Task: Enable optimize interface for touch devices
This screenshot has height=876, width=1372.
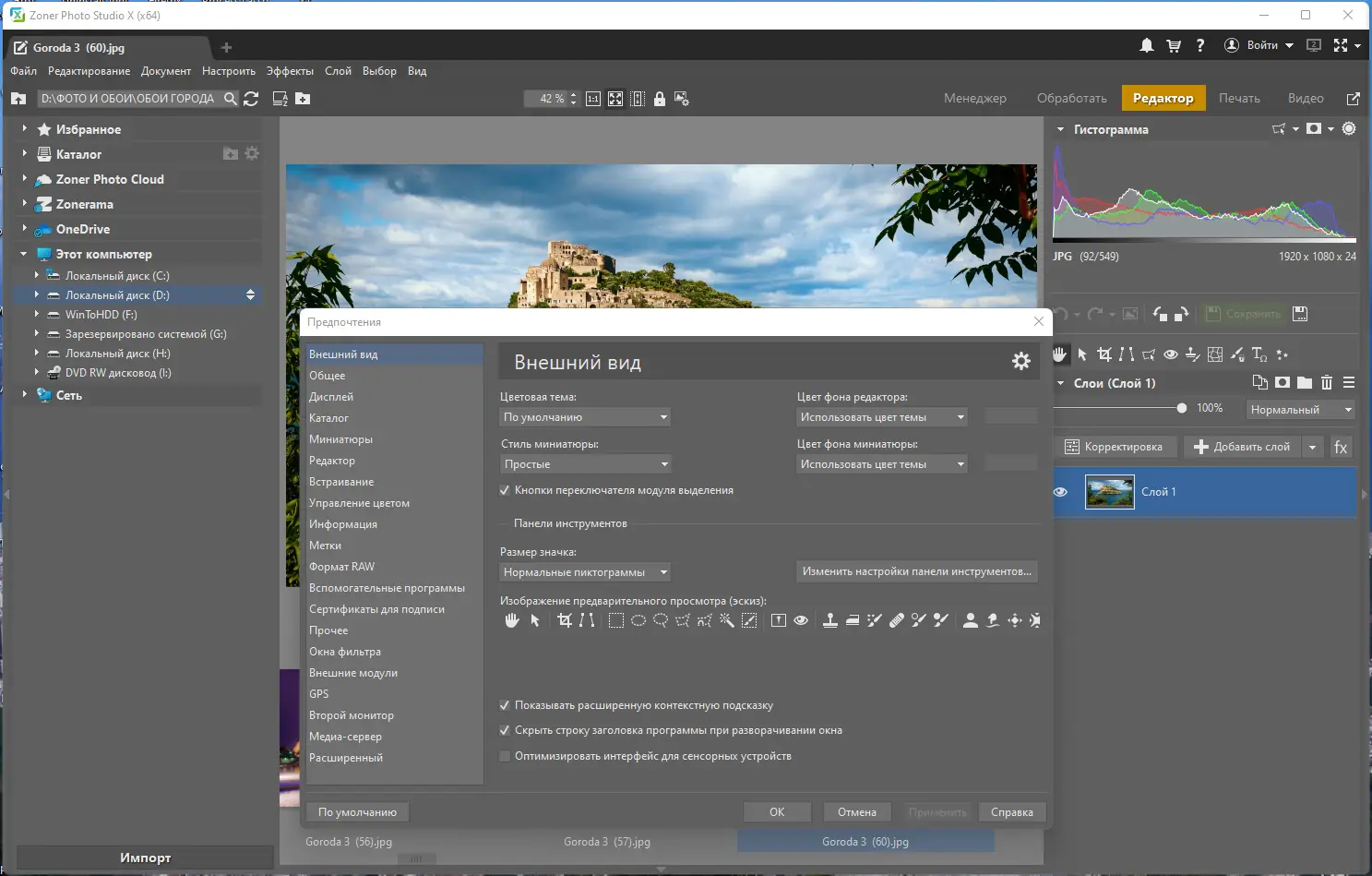Action: click(x=505, y=756)
